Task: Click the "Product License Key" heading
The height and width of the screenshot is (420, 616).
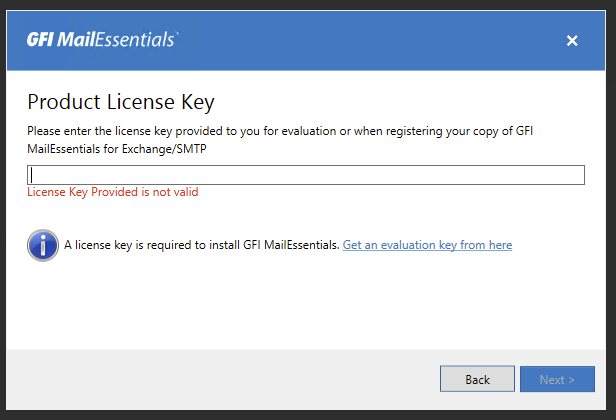Action: click(x=121, y=101)
